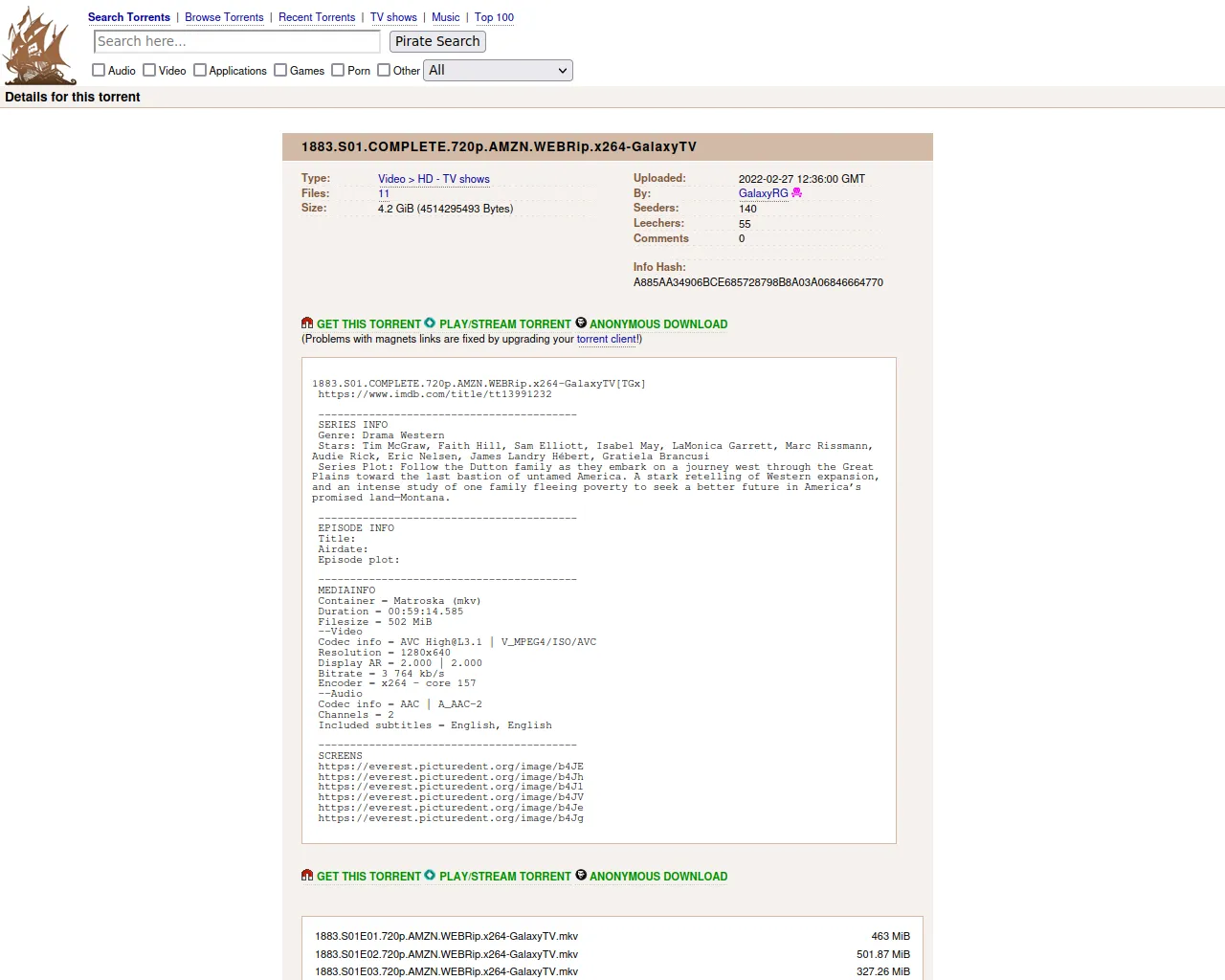Tick the Video category checkbox
Image resolution: width=1225 pixels, height=980 pixels.
pos(149,70)
